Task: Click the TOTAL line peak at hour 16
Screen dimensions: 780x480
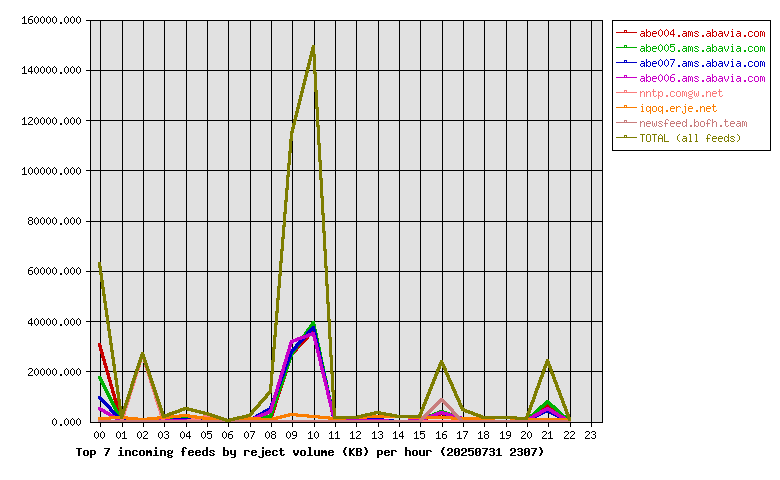Action: click(x=441, y=362)
